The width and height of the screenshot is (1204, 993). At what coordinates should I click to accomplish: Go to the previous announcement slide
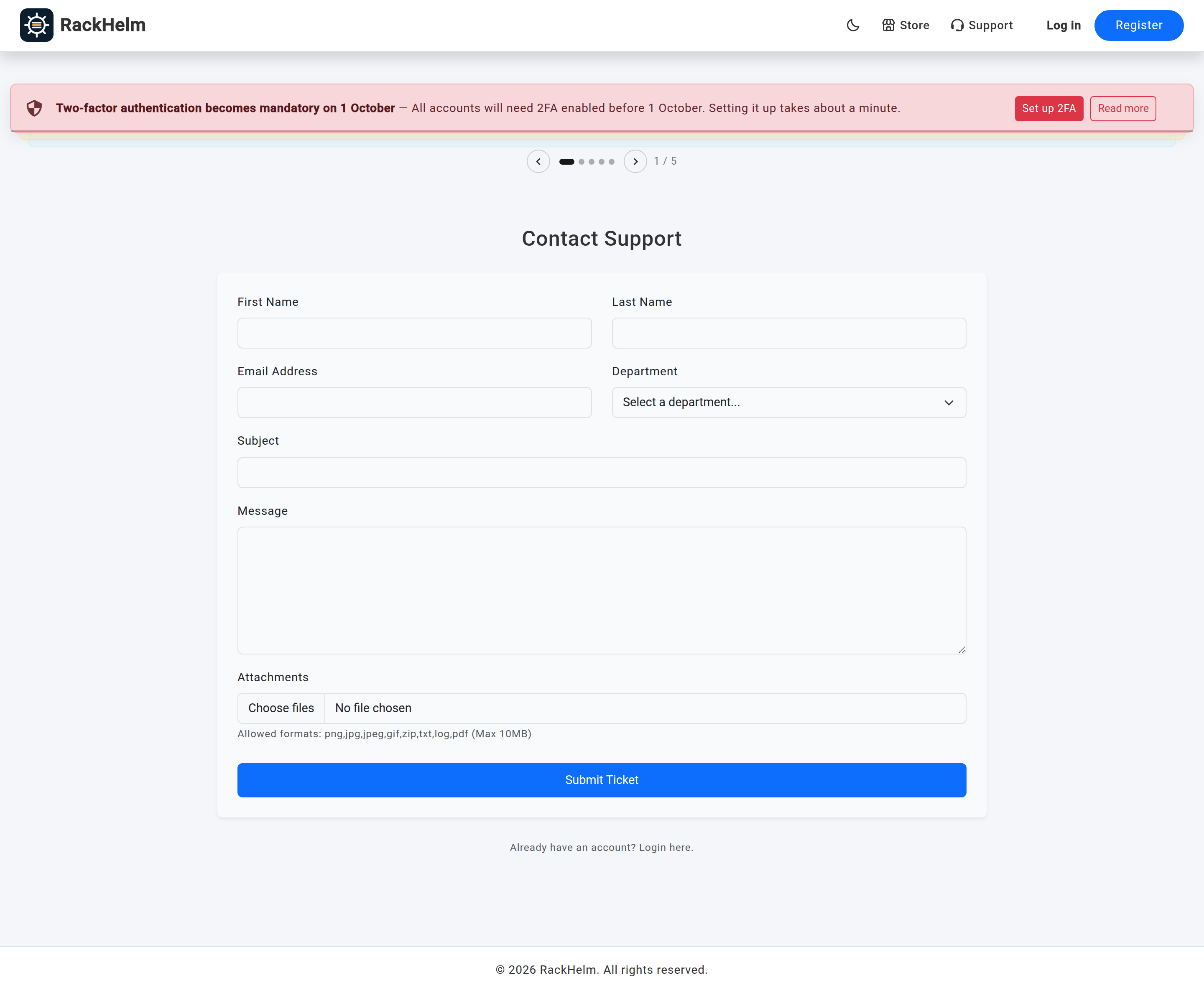pyautogui.click(x=538, y=161)
